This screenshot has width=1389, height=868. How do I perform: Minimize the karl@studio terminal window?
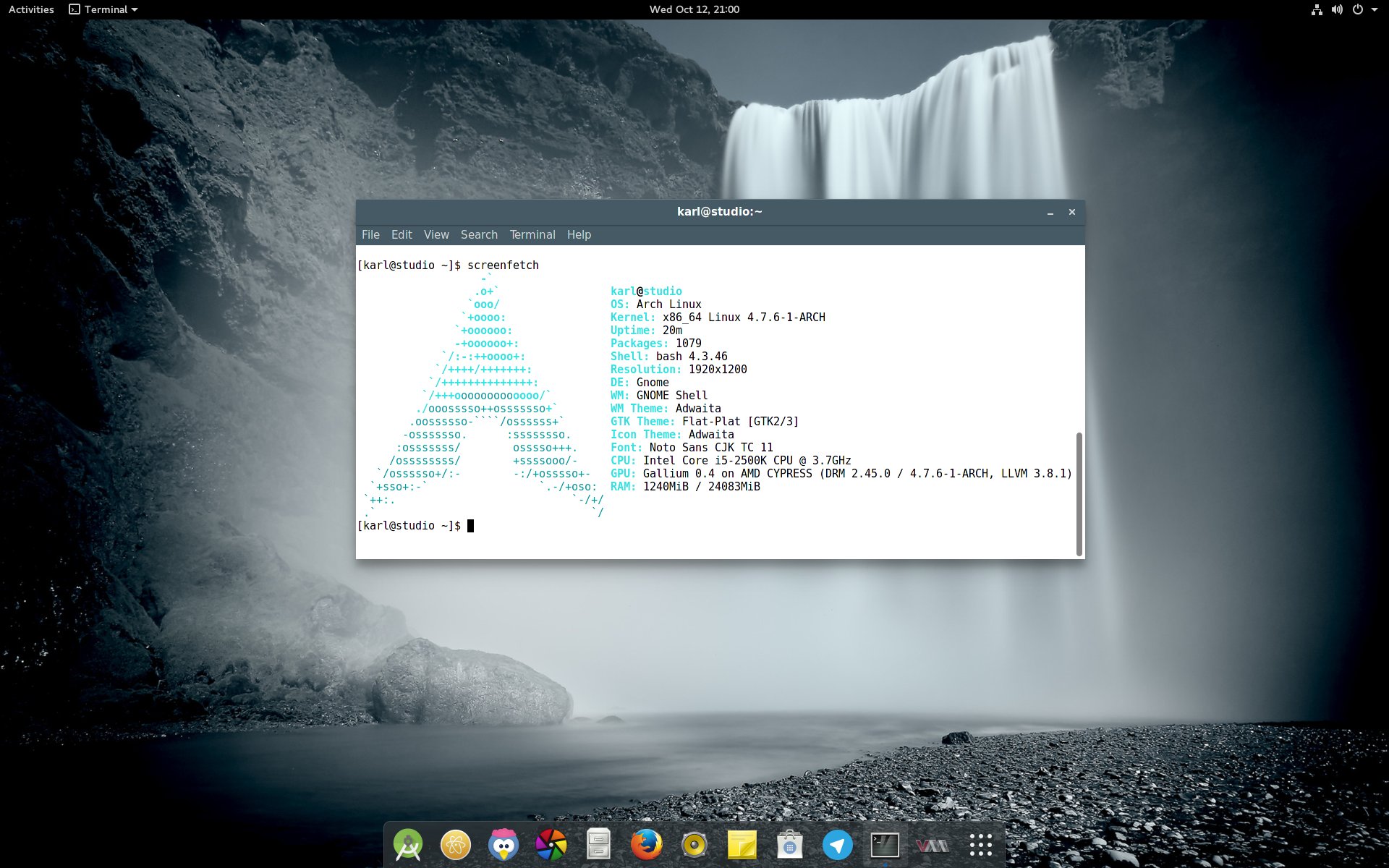click(x=1050, y=212)
